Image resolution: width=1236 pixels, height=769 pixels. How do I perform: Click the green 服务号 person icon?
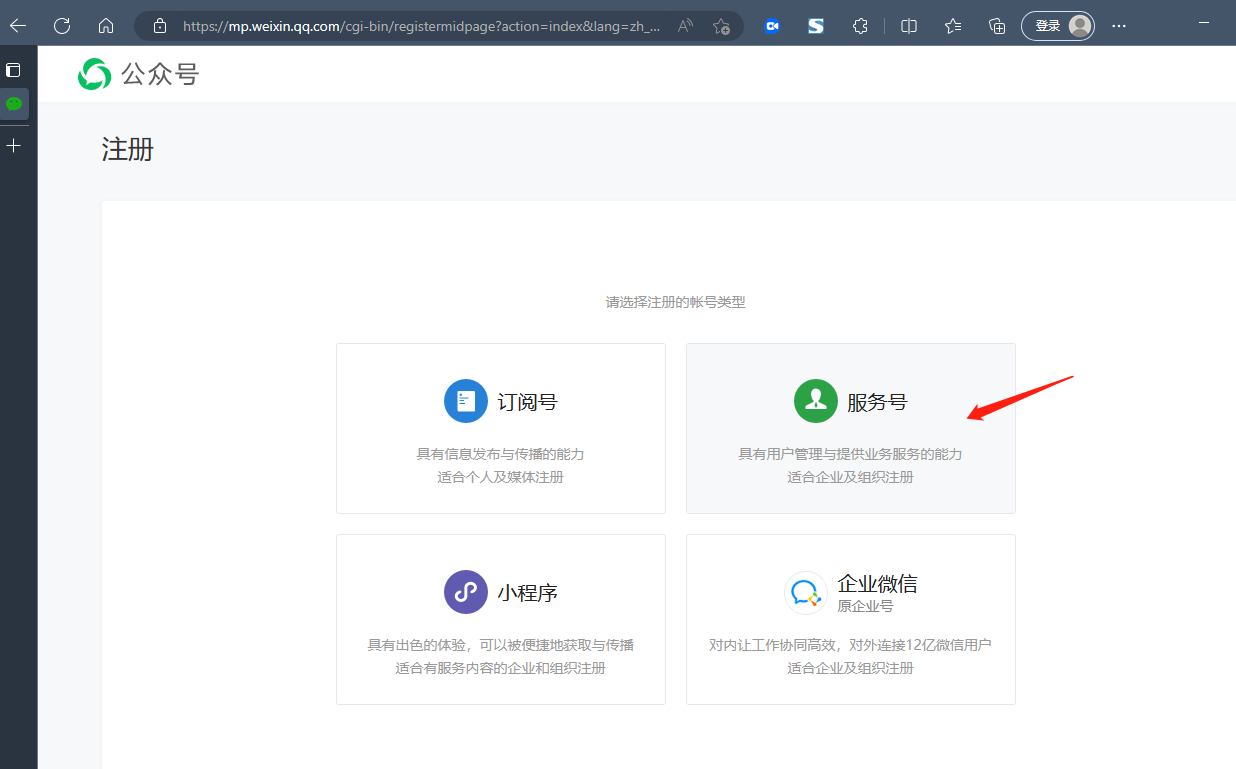pos(815,401)
